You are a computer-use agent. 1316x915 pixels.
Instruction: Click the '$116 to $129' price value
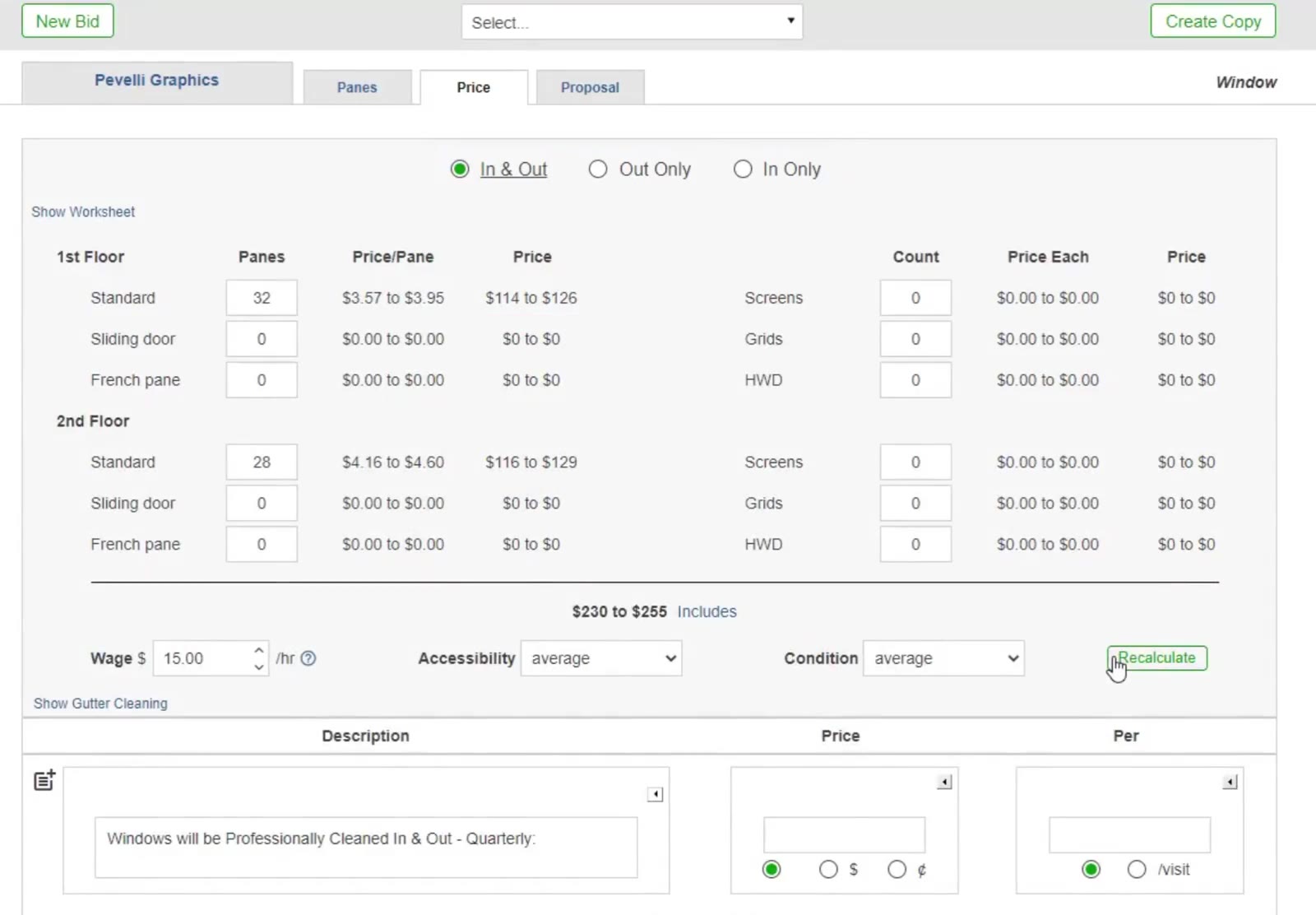(531, 462)
